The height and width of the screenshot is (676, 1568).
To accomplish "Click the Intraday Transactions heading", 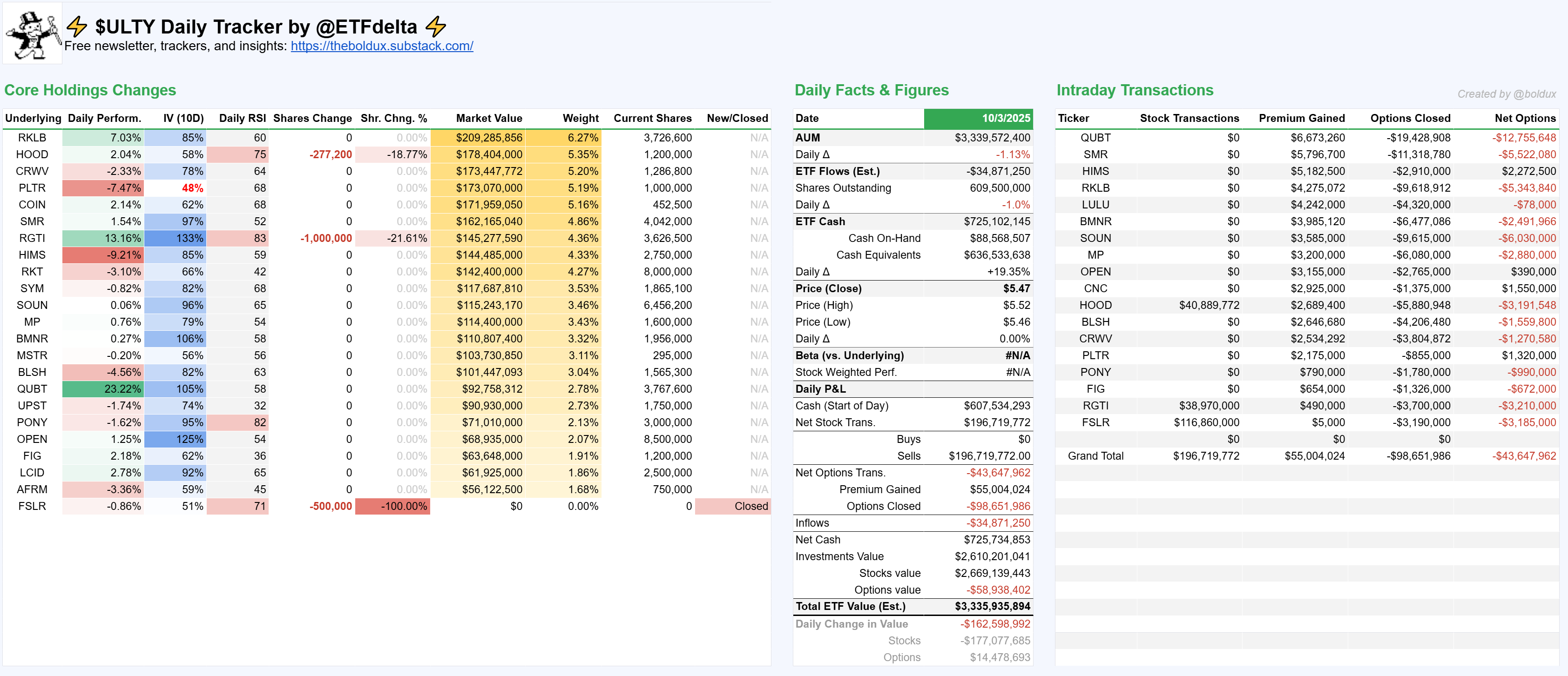I will pyautogui.click(x=1135, y=90).
